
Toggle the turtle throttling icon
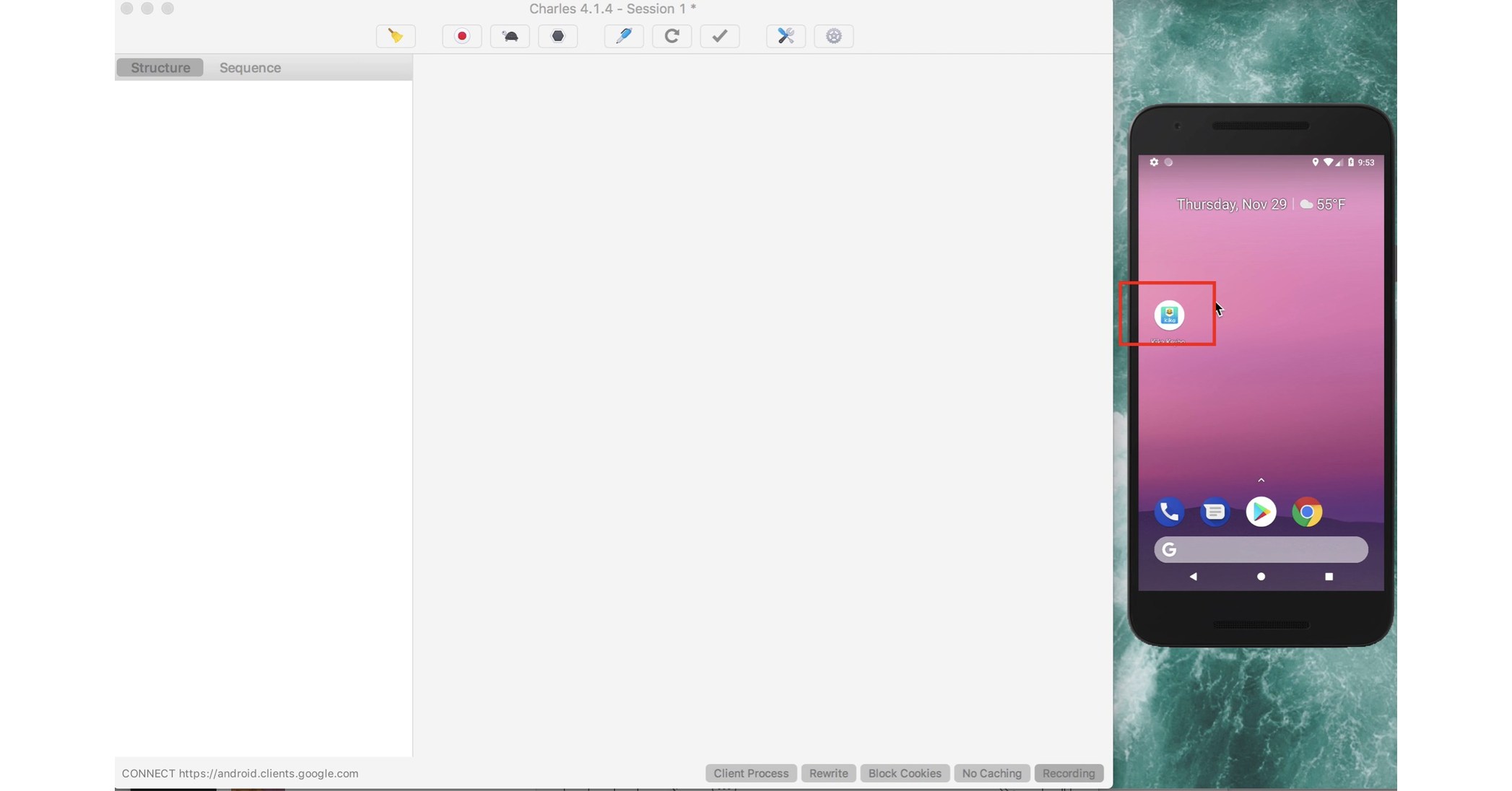point(510,36)
